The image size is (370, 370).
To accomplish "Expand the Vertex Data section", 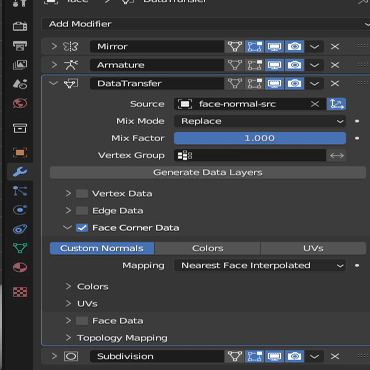I will (x=68, y=194).
